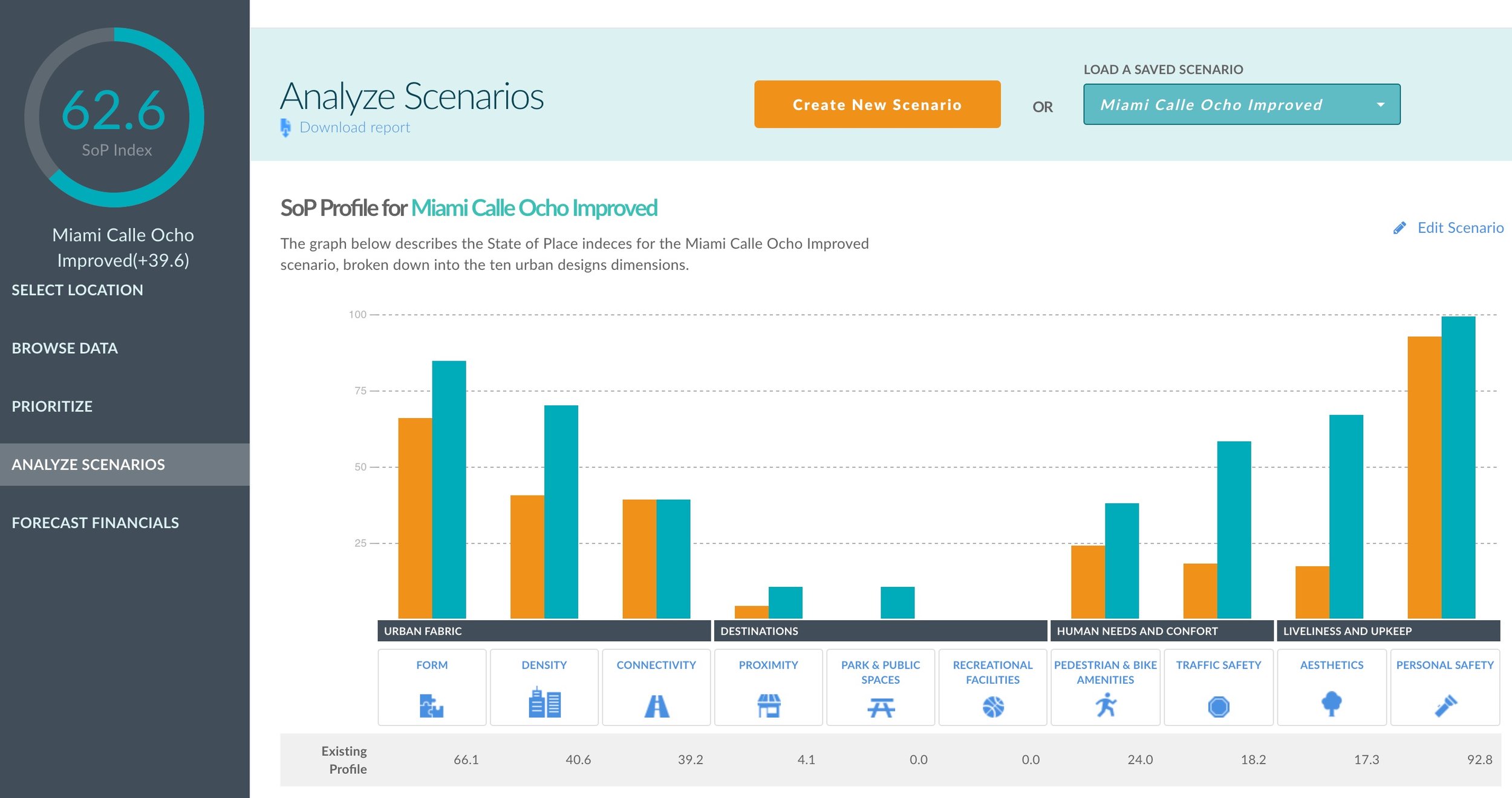1512x798 pixels.
Task: Click the Density buildings icon
Action: coord(544,703)
